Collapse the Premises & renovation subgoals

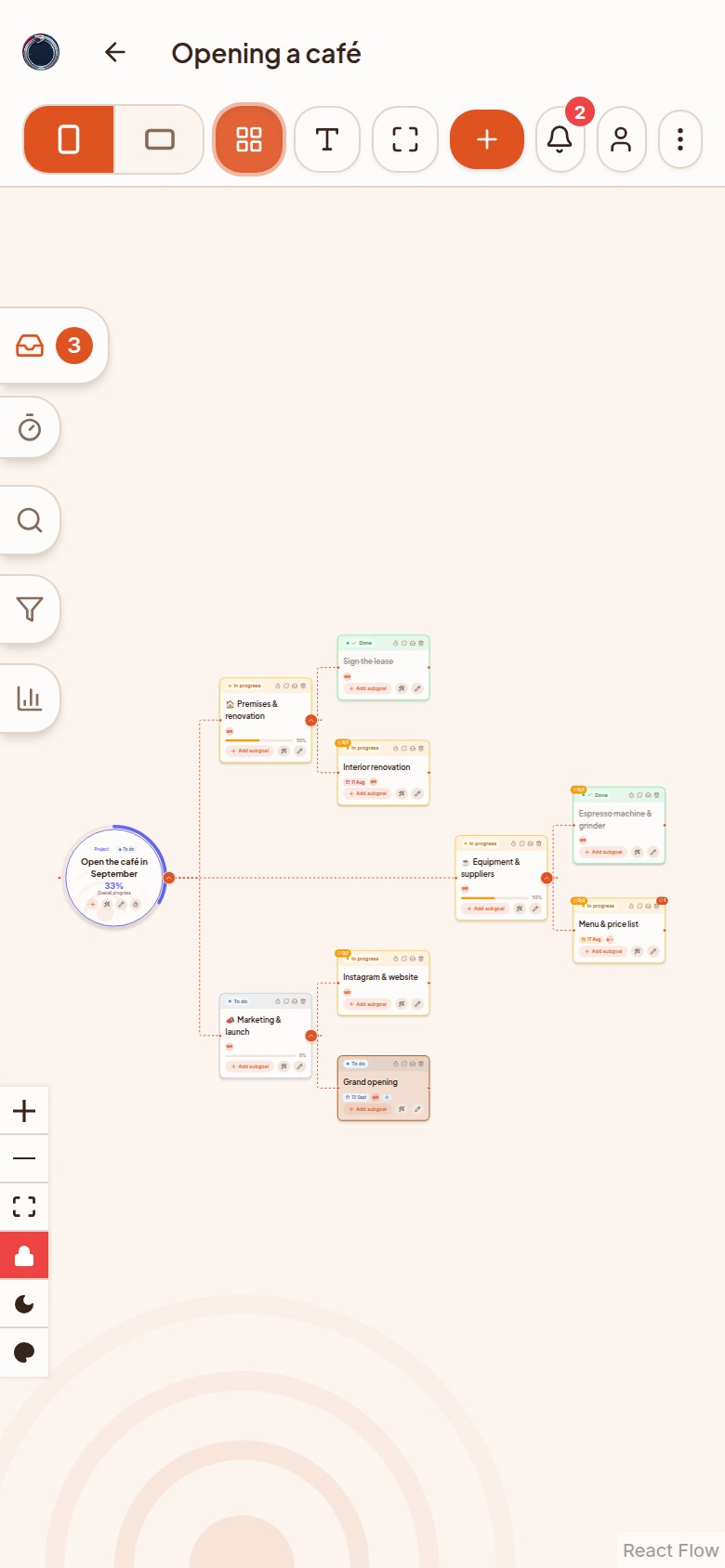(x=311, y=720)
